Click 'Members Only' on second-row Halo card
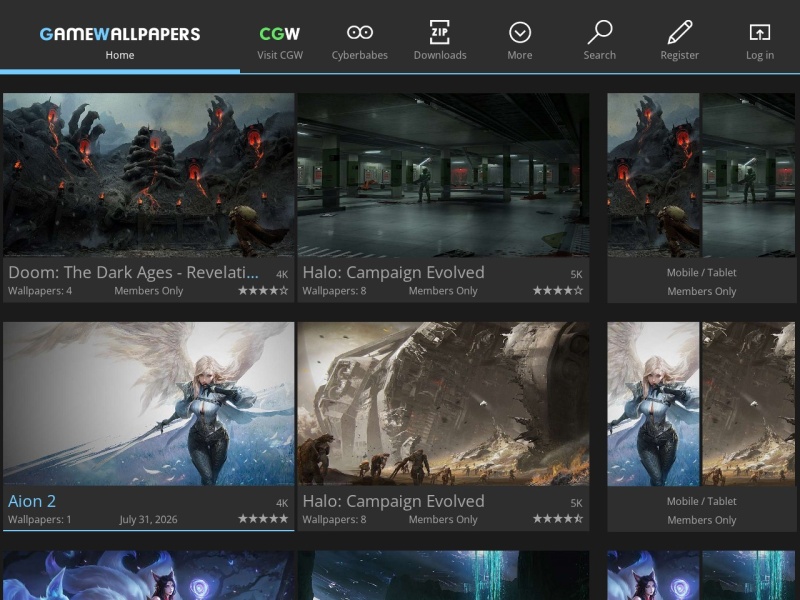This screenshot has height=600, width=800. 443,519
